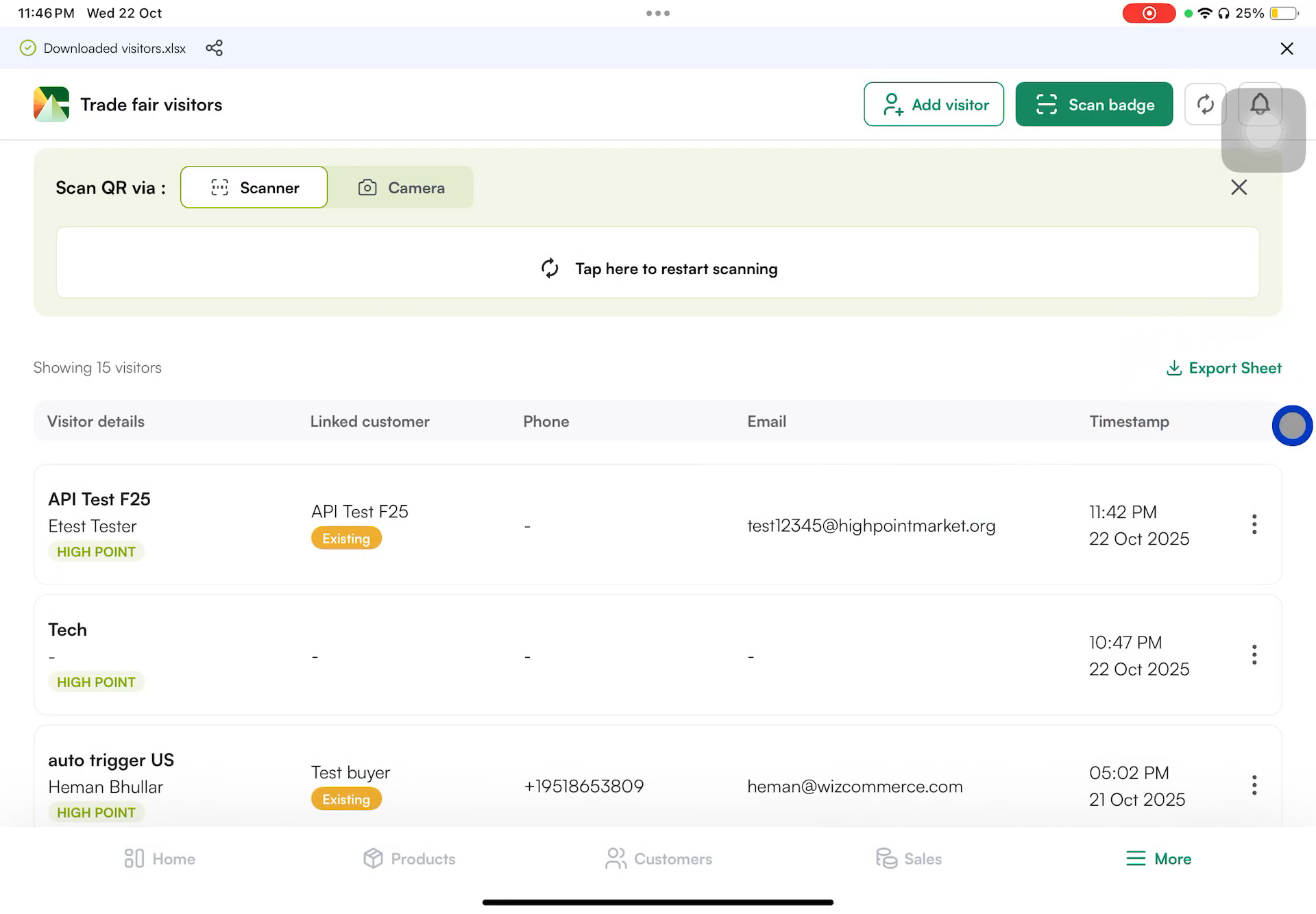Screen dimensions: 1316x914
Task: Switch QR scanning to Camera mode
Action: pos(401,187)
